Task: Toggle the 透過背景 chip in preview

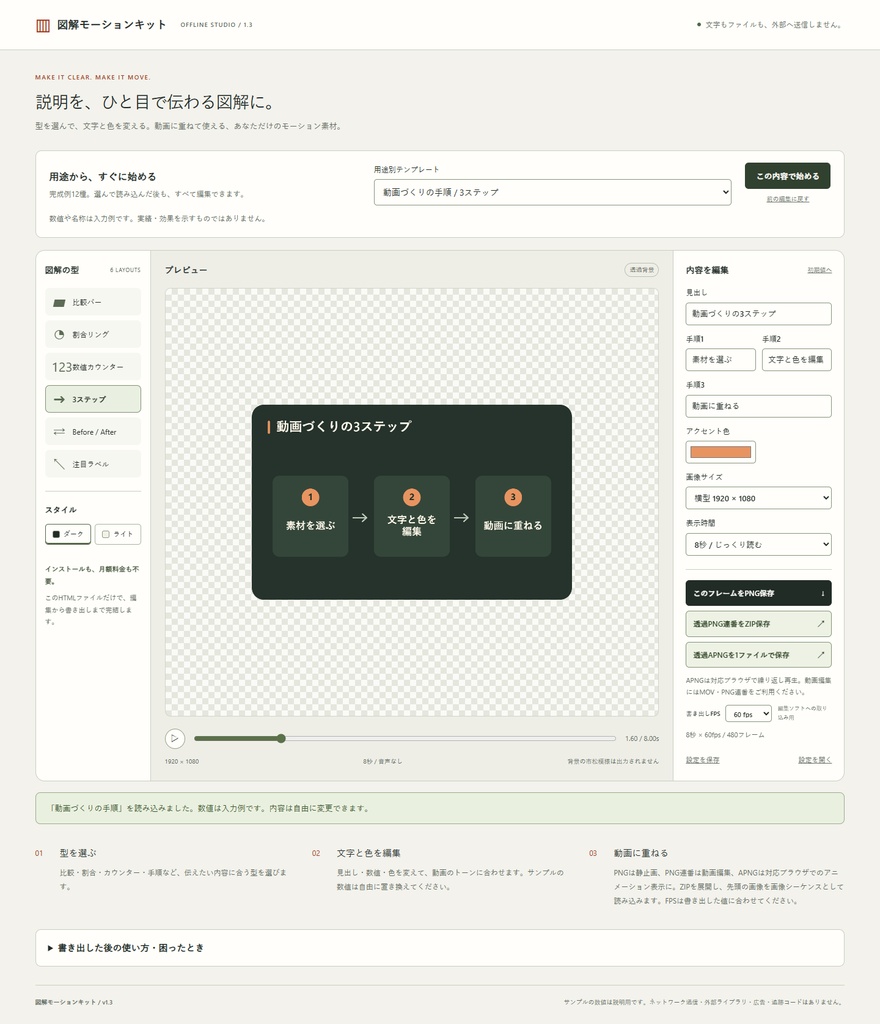Action: [x=641, y=270]
